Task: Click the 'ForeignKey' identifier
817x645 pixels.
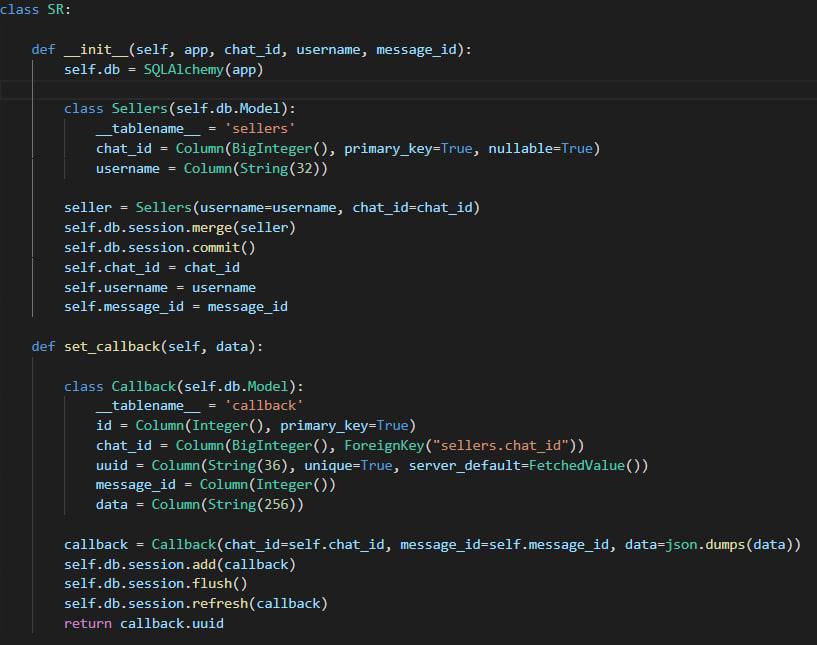Action: tap(384, 445)
